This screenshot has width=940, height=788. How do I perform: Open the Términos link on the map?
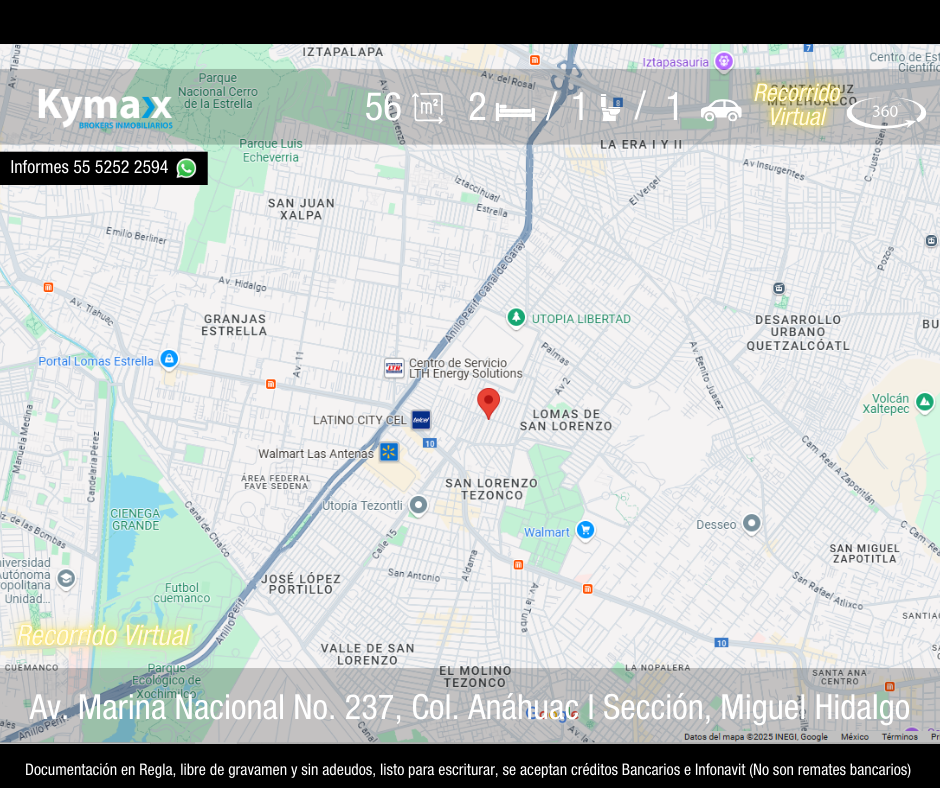[900, 736]
